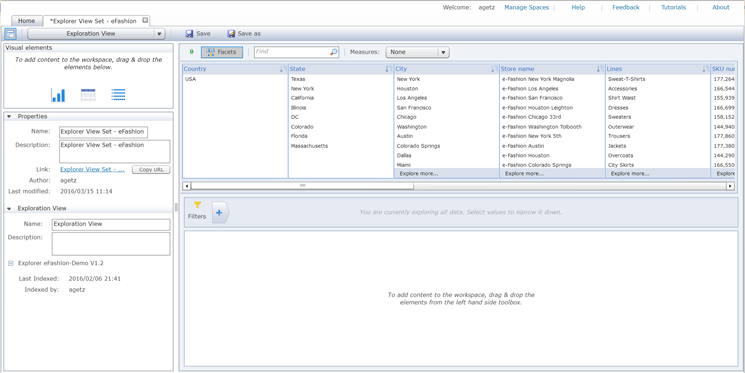Click the green pin icon beside Facets
This screenshot has width=745, height=373.
[191, 52]
